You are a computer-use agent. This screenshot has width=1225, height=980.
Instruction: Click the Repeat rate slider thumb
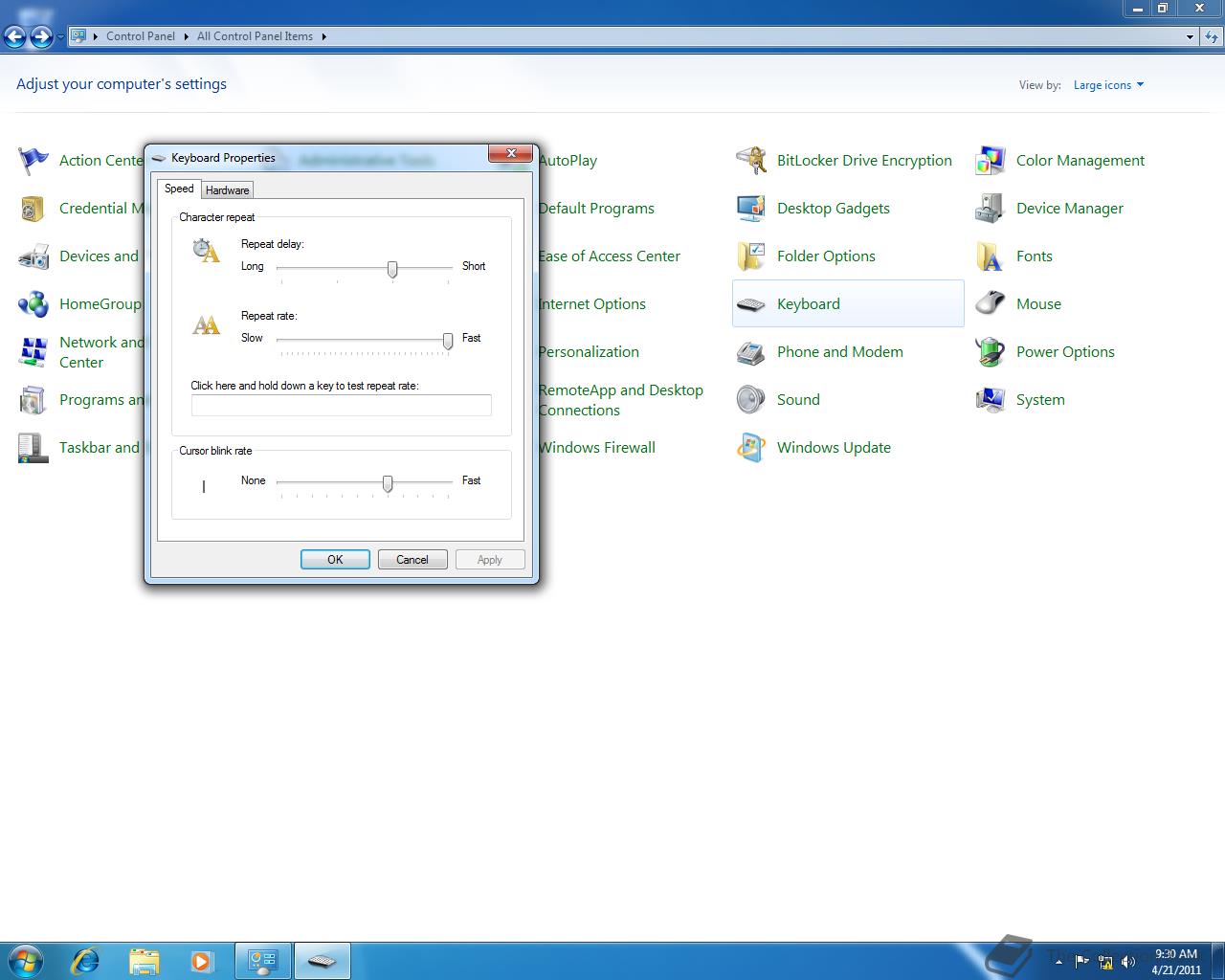click(448, 342)
